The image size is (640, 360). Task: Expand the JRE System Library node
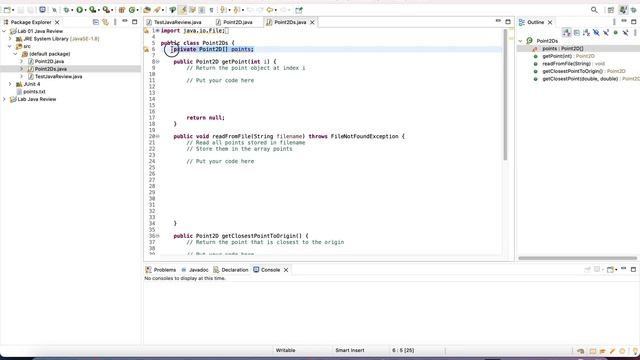click(10, 39)
